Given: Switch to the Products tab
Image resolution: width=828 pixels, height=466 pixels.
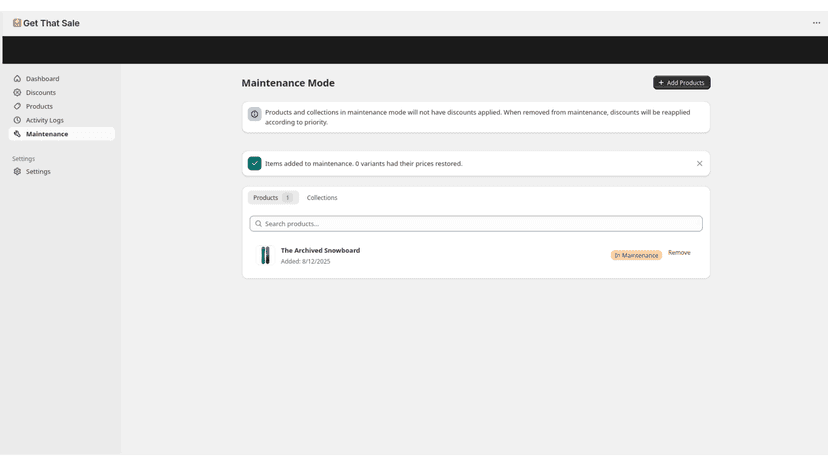Looking at the screenshot, I should [x=273, y=198].
